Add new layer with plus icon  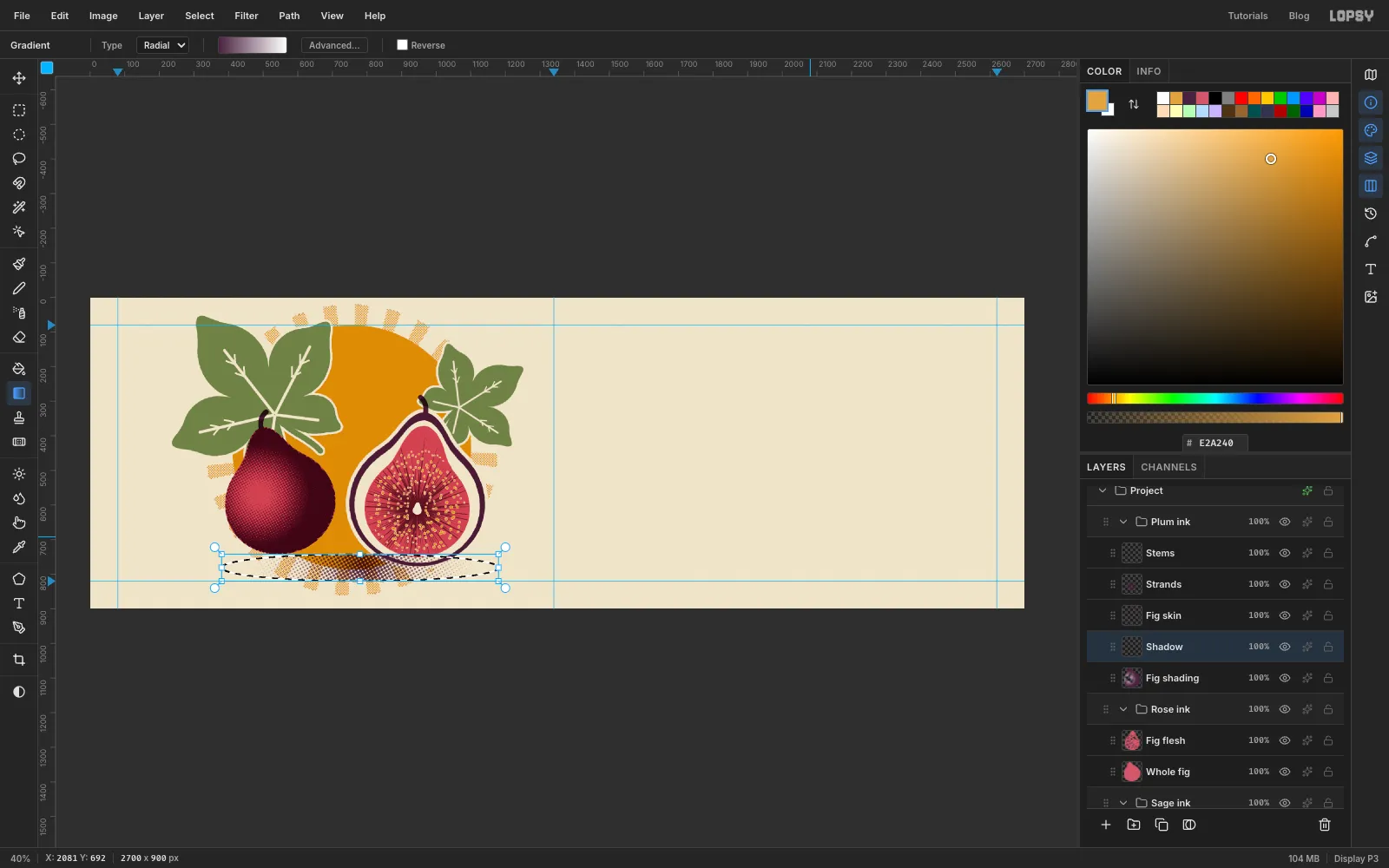point(1106,825)
